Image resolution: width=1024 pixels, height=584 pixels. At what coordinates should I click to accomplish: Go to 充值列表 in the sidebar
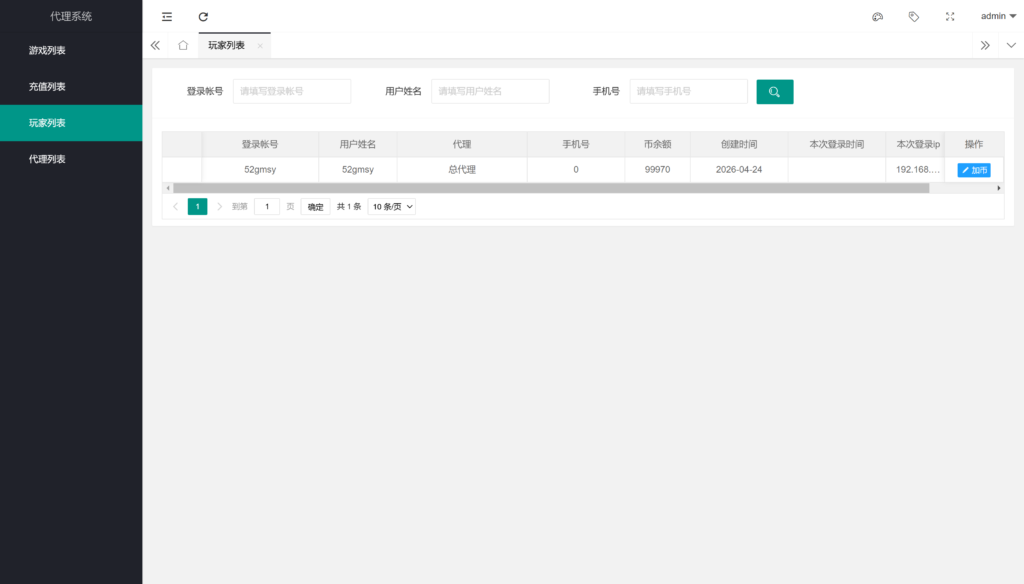(x=47, y=87)
